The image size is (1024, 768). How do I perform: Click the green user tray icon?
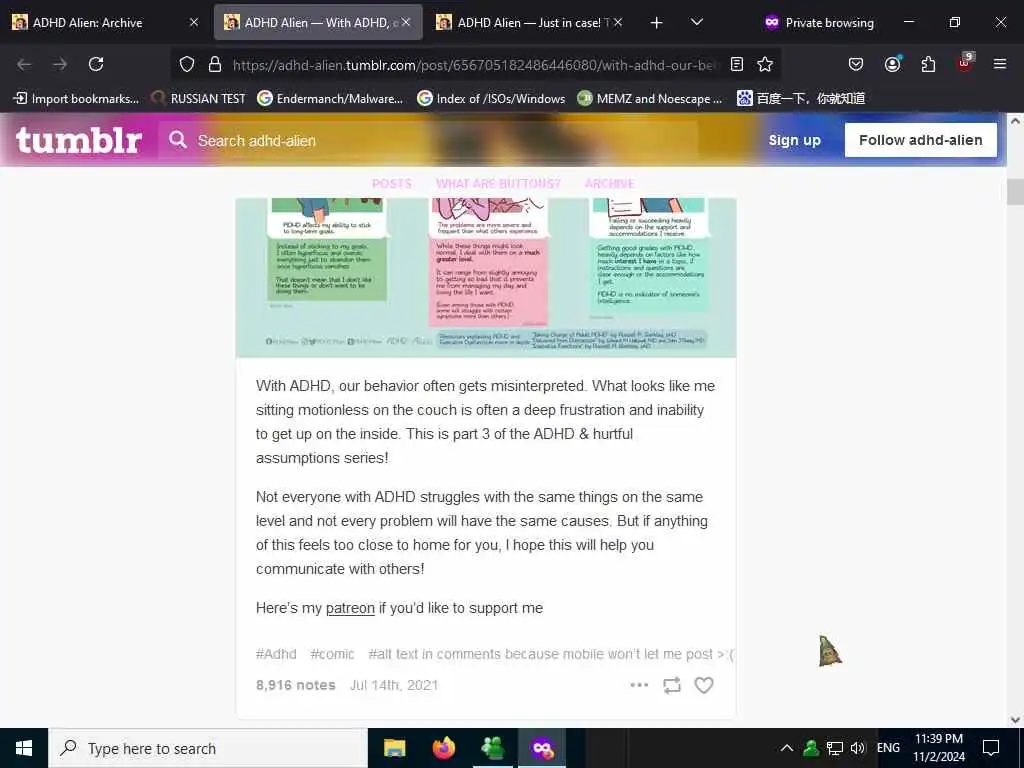pos(811,748)
